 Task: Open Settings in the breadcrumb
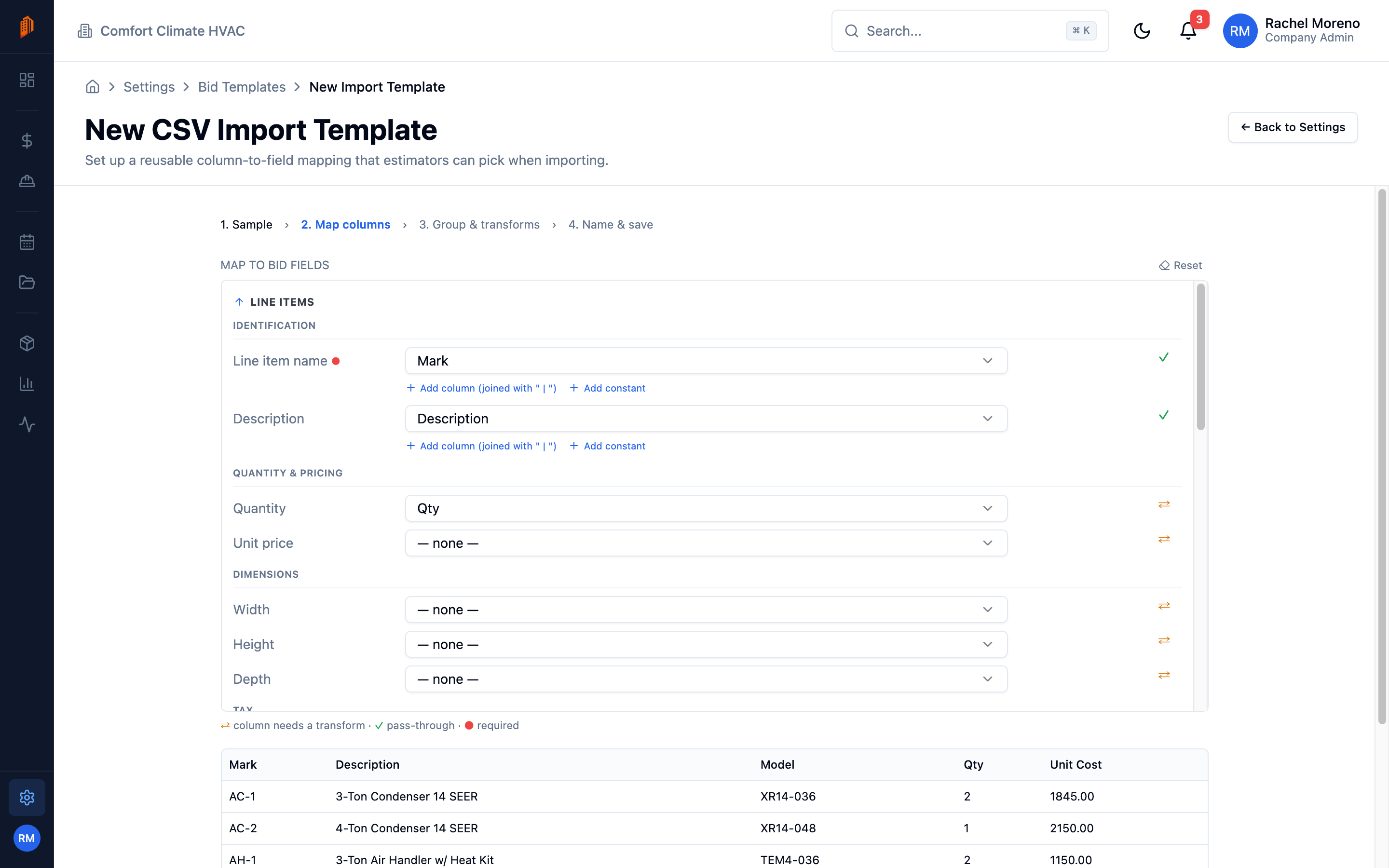pos(149,87)
